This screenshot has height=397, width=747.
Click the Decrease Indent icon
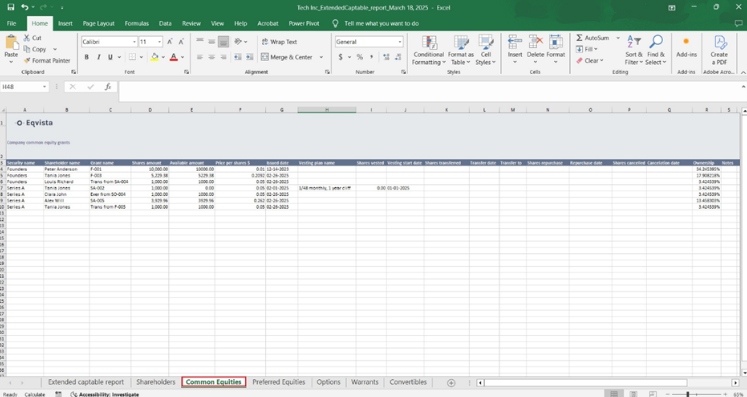238,57
